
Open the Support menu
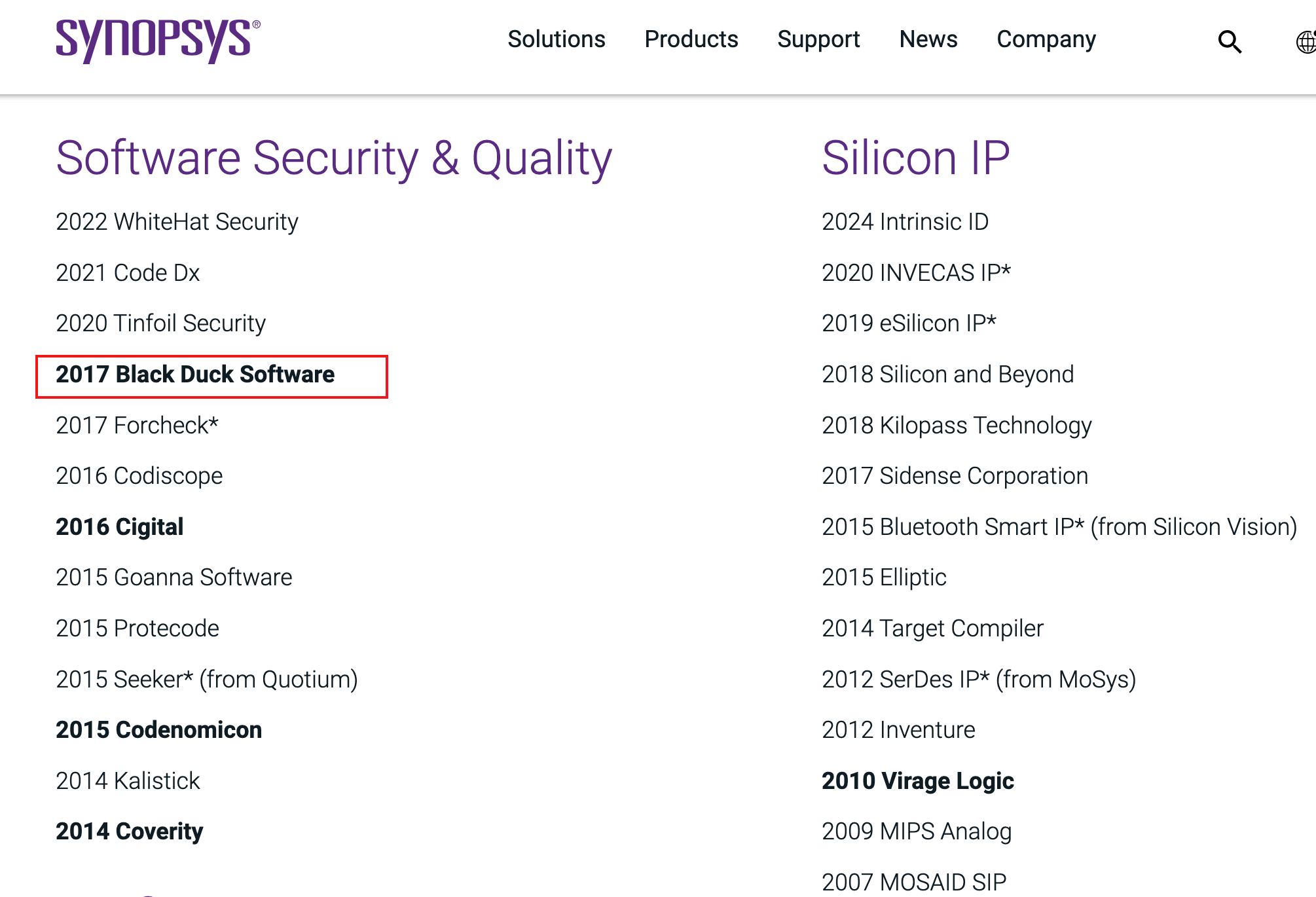point(818,39)
